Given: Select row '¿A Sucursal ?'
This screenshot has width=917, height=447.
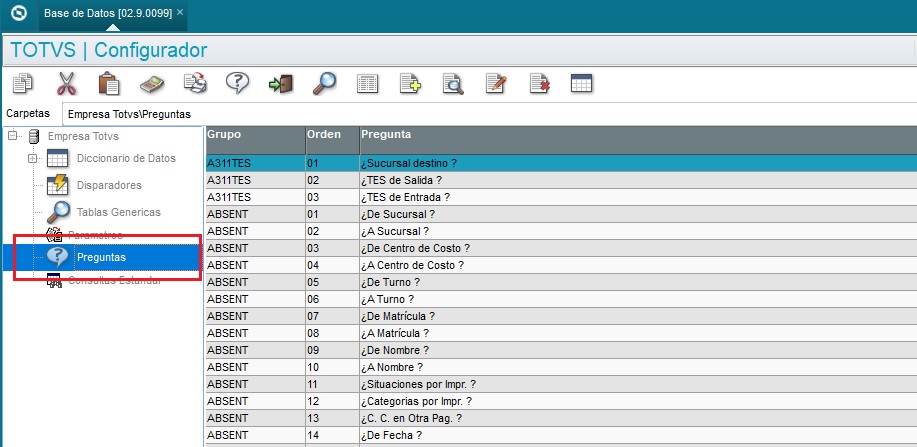Looking at the screenshot, I should coord(561,231).
